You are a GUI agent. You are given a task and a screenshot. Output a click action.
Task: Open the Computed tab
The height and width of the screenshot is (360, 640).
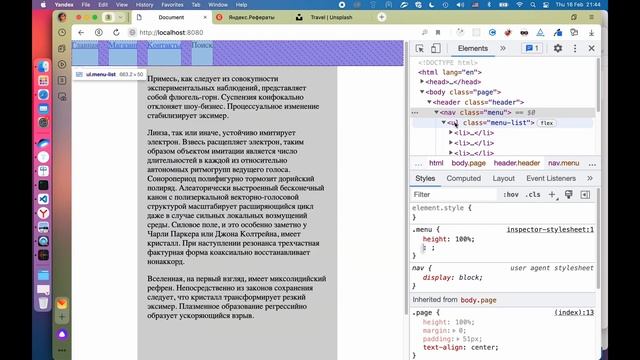click(463, 178)
